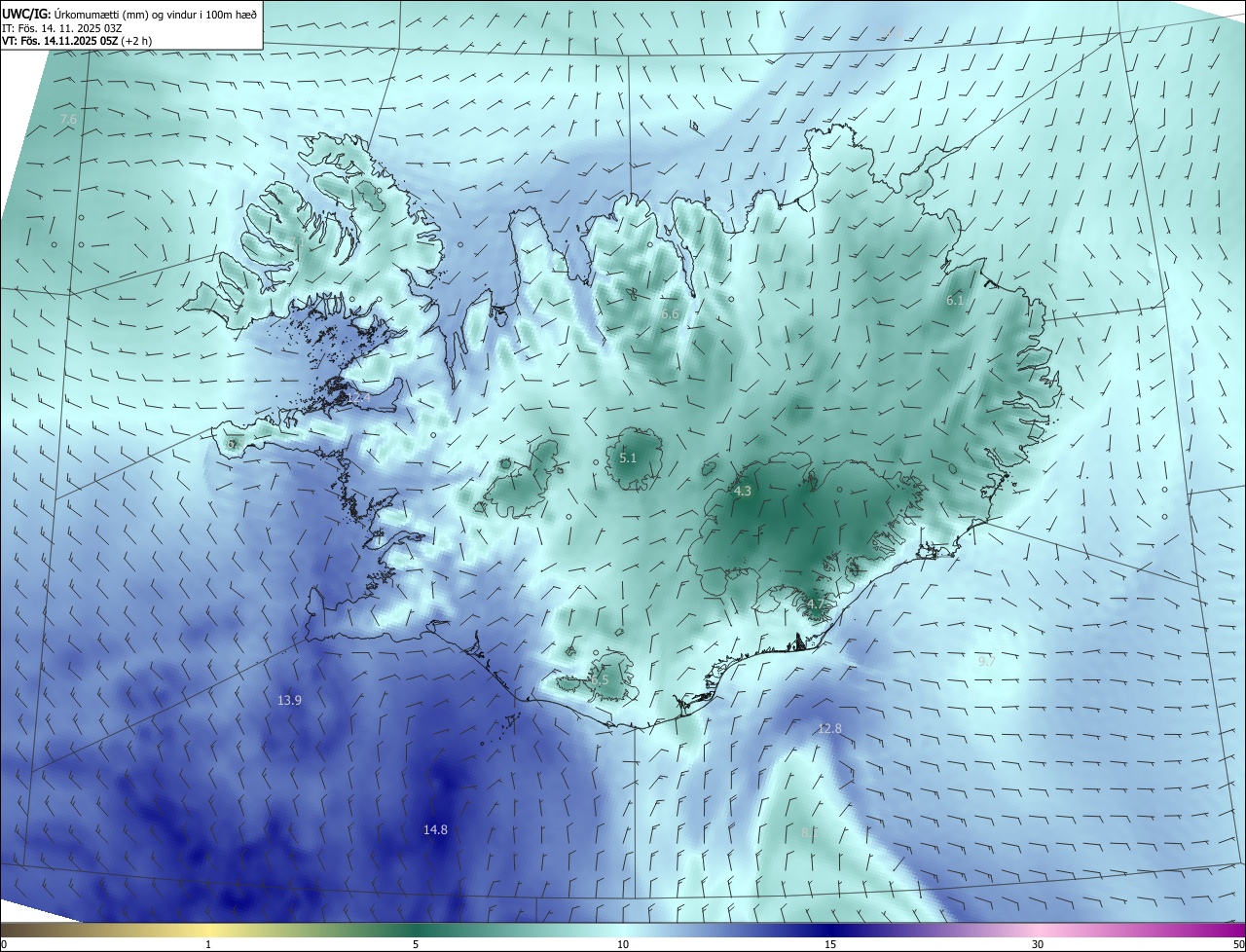1246x952 pixels.
Task: Click the initial time line 'IT: Fös. 14. 11. 2025 03Z'
Action: [63, 26]
